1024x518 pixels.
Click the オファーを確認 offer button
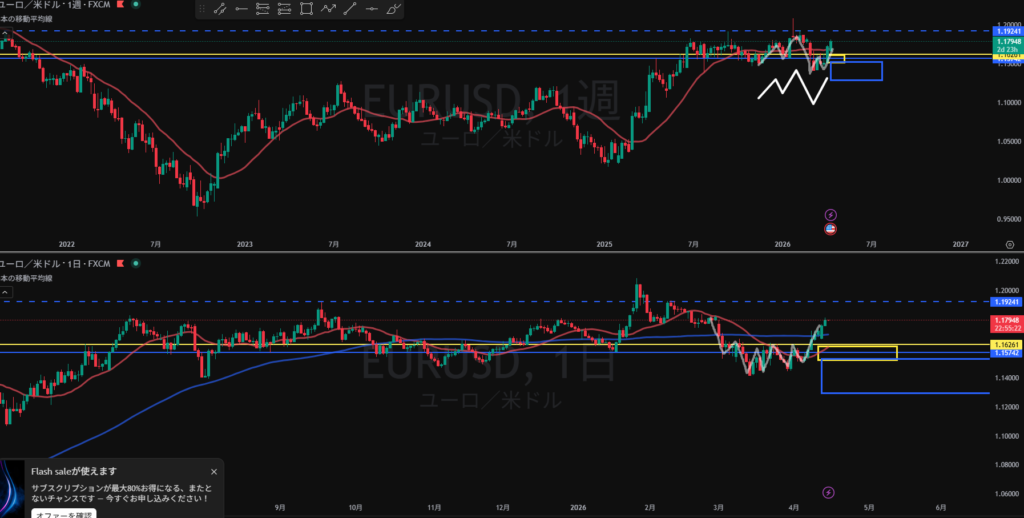pos(63,514)
